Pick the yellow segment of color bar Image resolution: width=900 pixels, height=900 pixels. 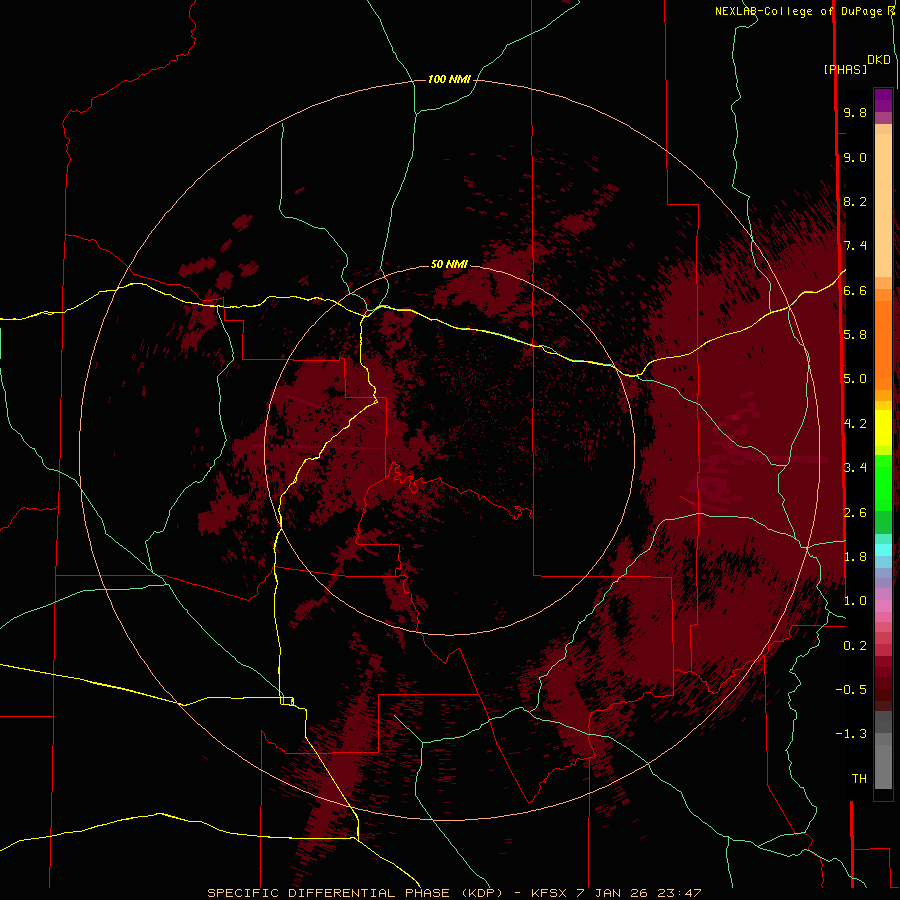pyautogui.click(x=883, y=428)
